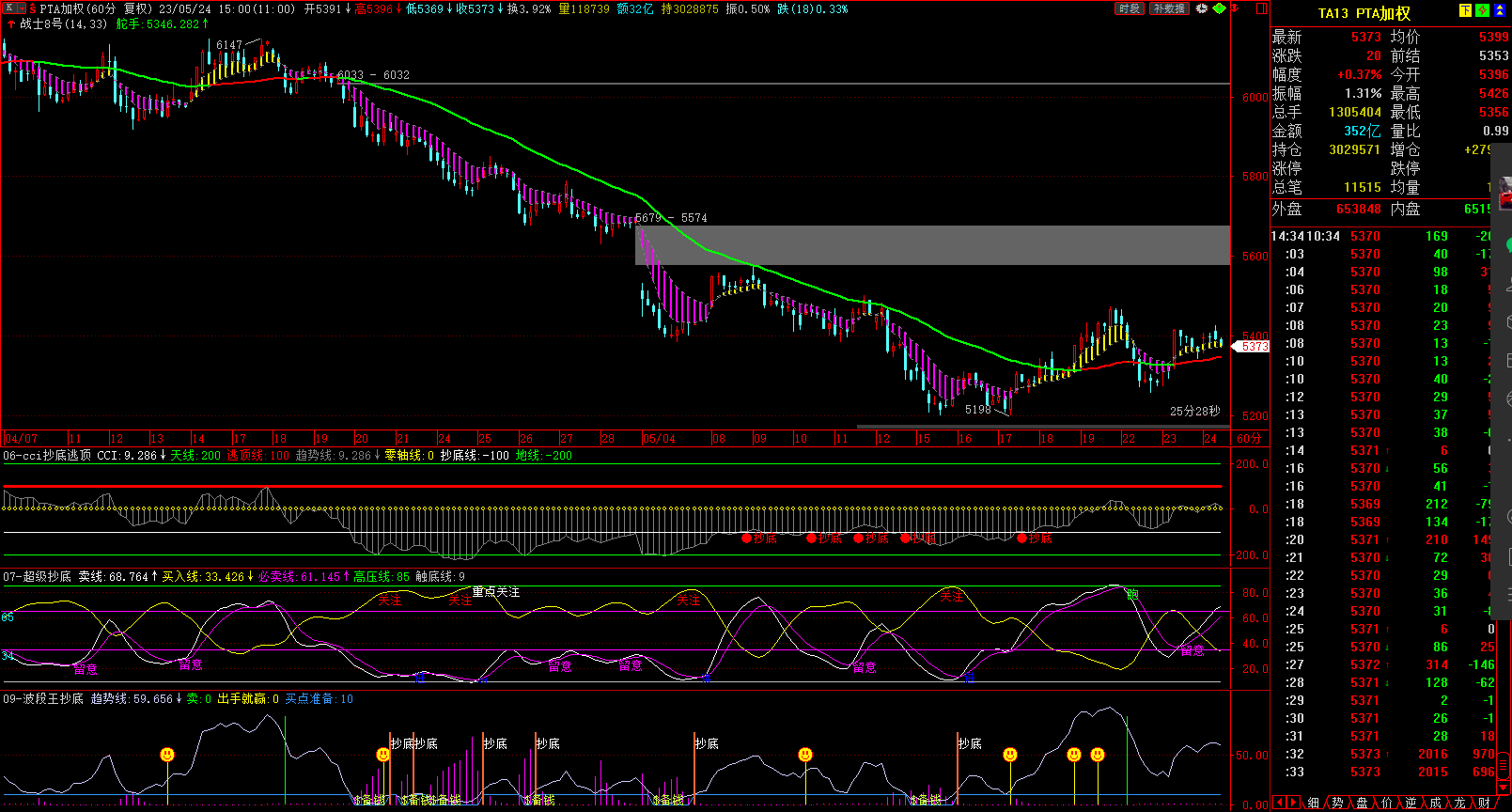Open the dropdown arrow beside the K button
Screen dimensions: 1512x812
(x=21, y=8)
